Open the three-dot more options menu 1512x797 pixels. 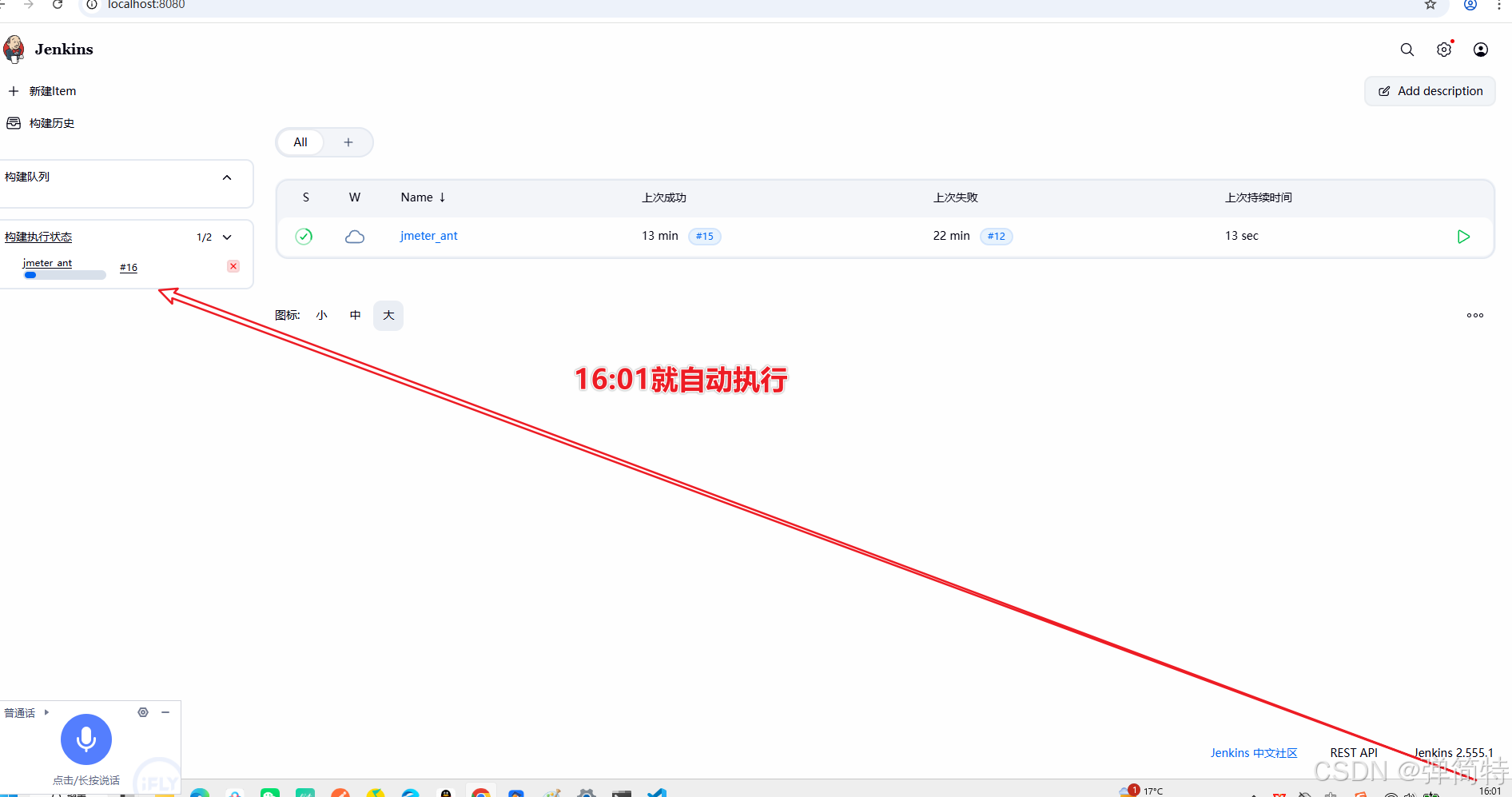1475,316
